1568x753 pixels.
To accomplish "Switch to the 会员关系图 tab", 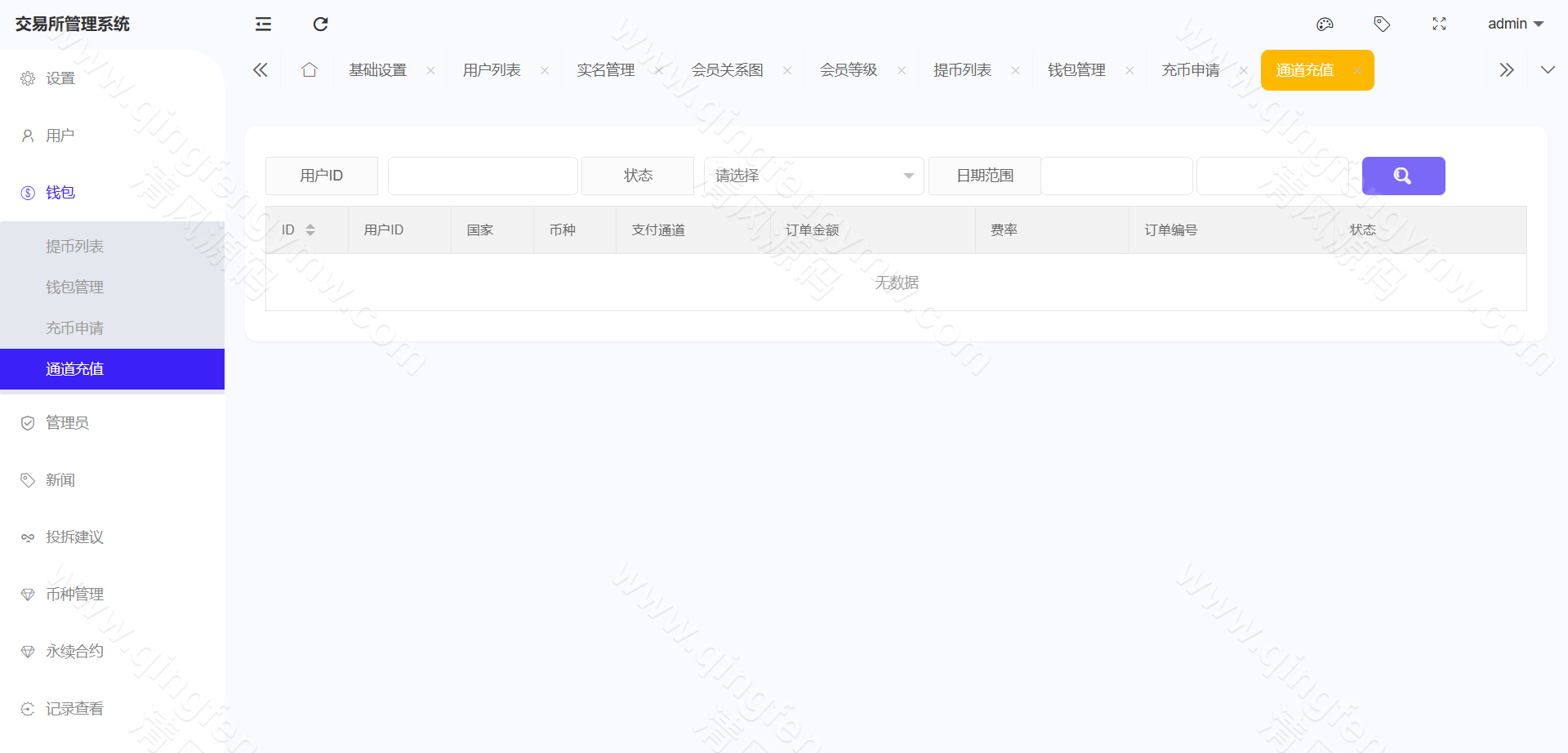I will [x=727, y=69].
